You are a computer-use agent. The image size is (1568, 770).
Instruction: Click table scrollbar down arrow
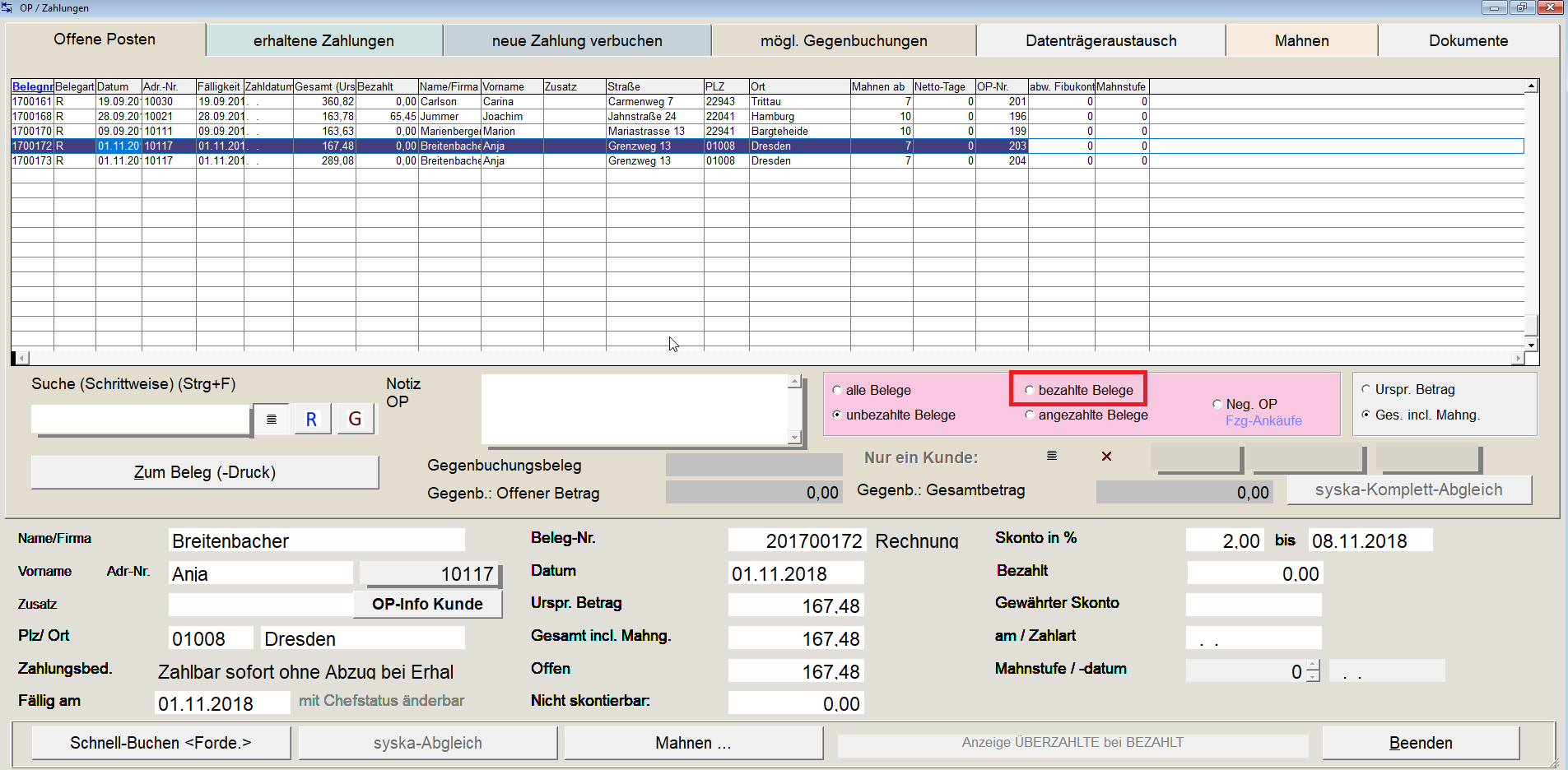[x=1531, y=345]
